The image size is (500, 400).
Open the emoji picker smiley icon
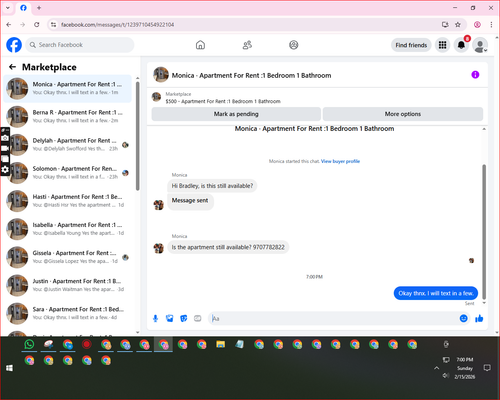click(x=463, y=318)
